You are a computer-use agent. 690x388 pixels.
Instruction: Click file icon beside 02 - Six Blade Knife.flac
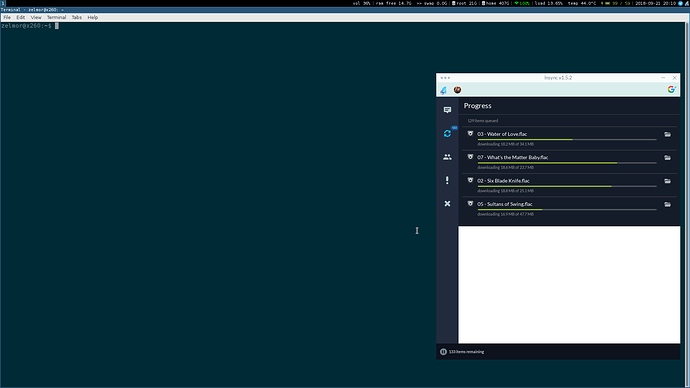pos(470,180)
